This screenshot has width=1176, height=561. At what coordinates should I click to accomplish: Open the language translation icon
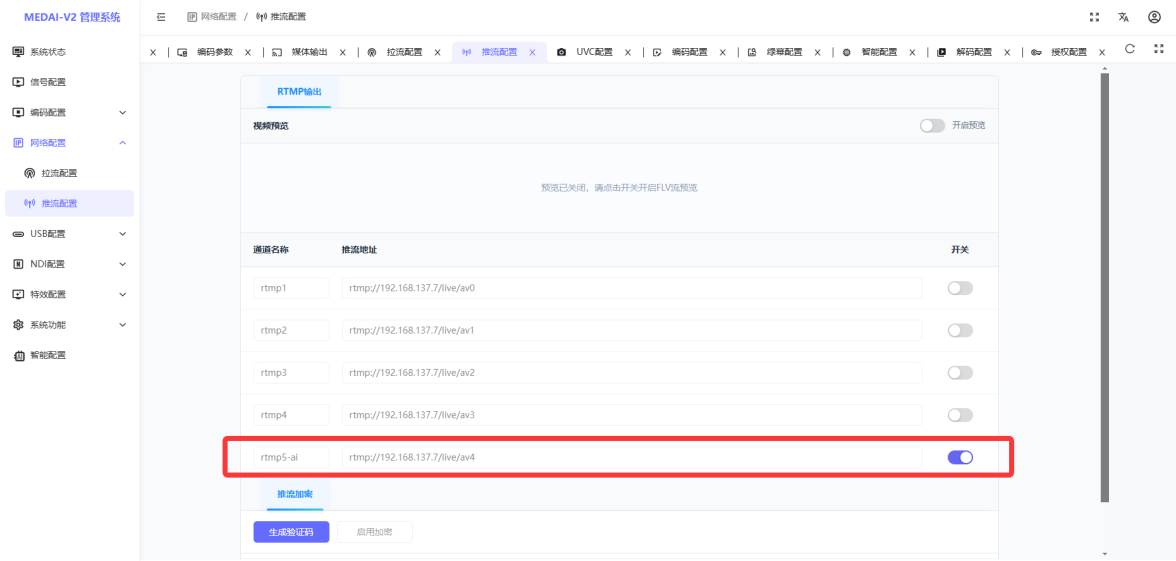(1124, 16)
